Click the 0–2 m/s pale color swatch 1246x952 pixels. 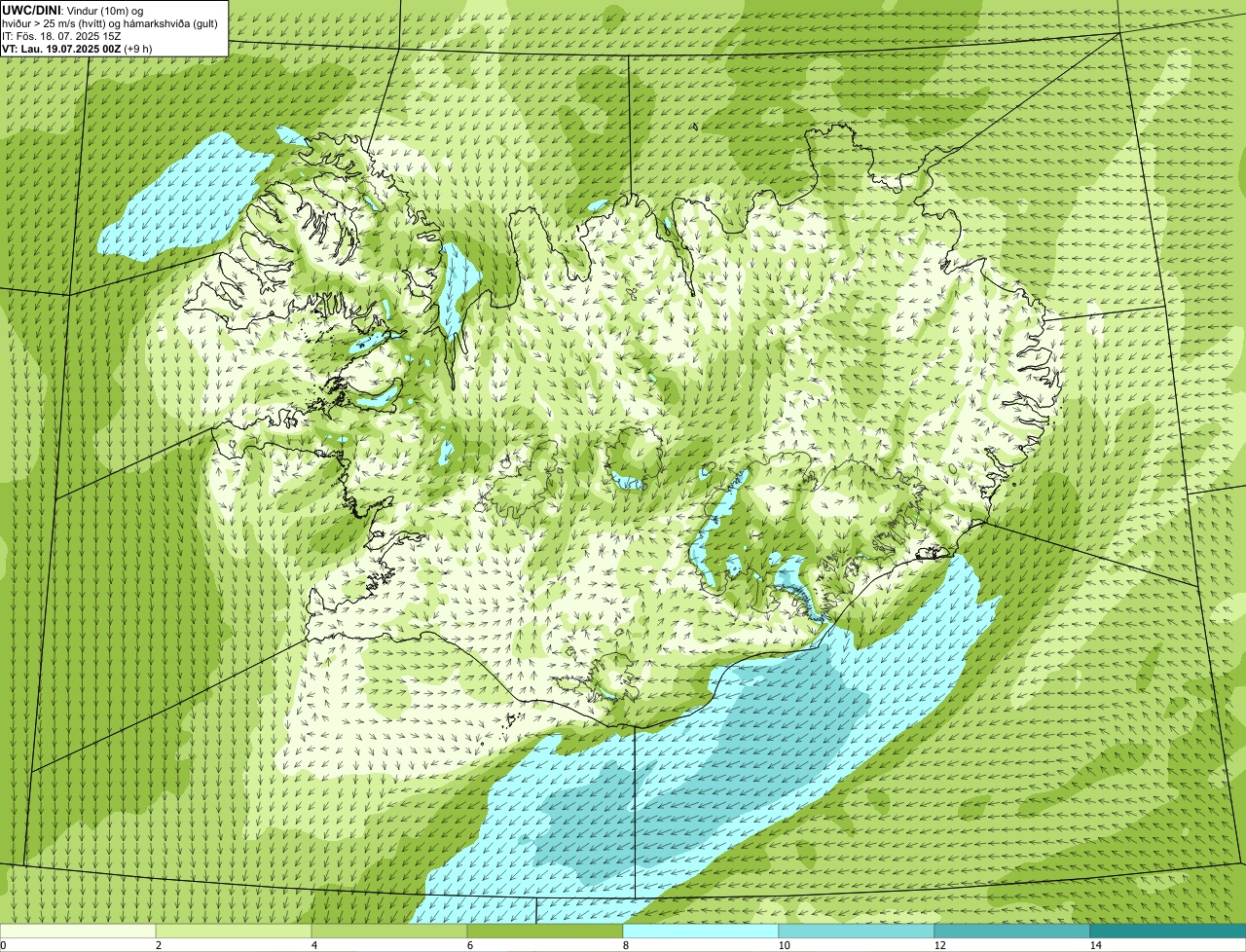[x=78, y=932]
